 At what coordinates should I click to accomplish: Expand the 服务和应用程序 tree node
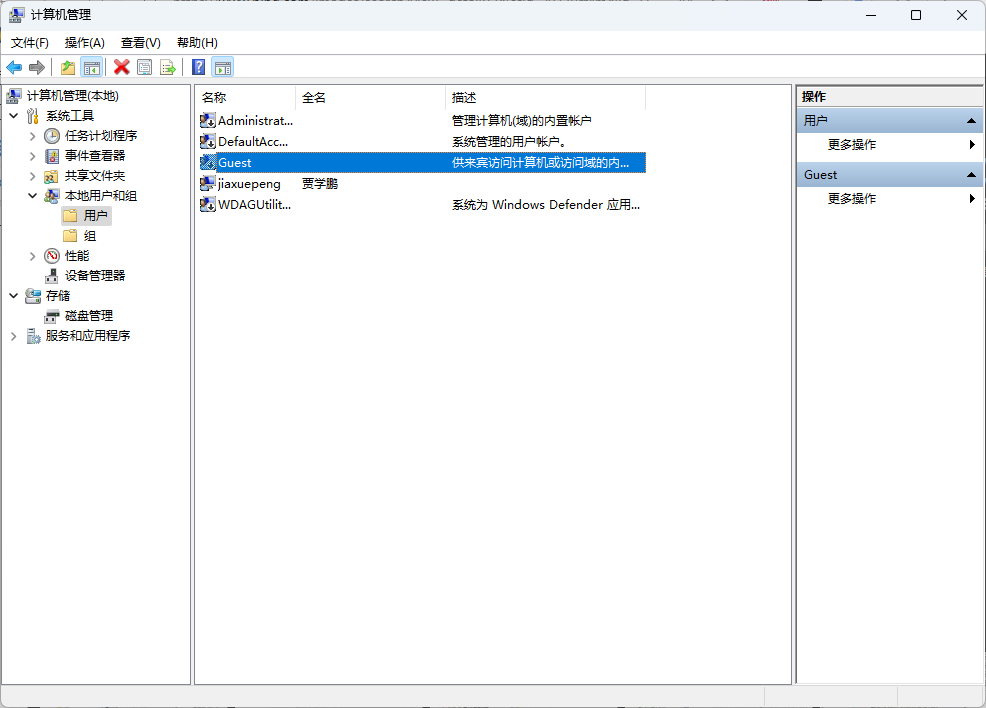click(13, 336)
